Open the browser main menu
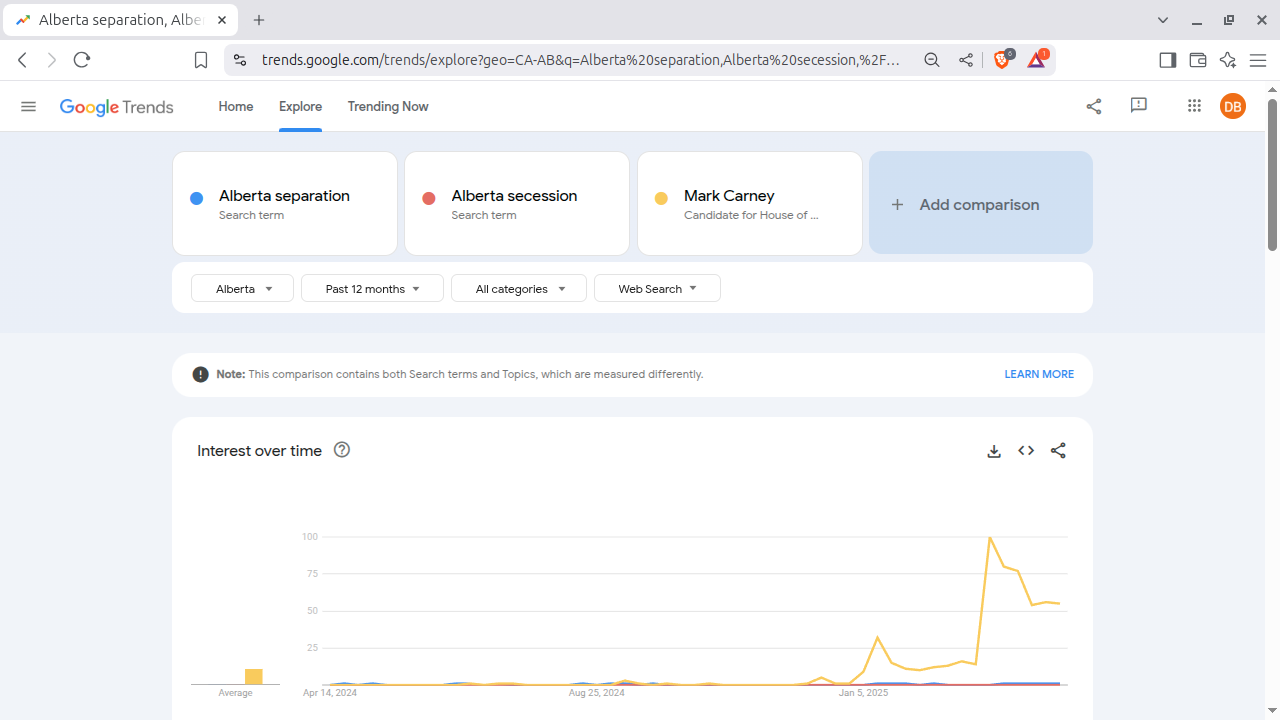The image size is (1280, 720). point(1258,60)
